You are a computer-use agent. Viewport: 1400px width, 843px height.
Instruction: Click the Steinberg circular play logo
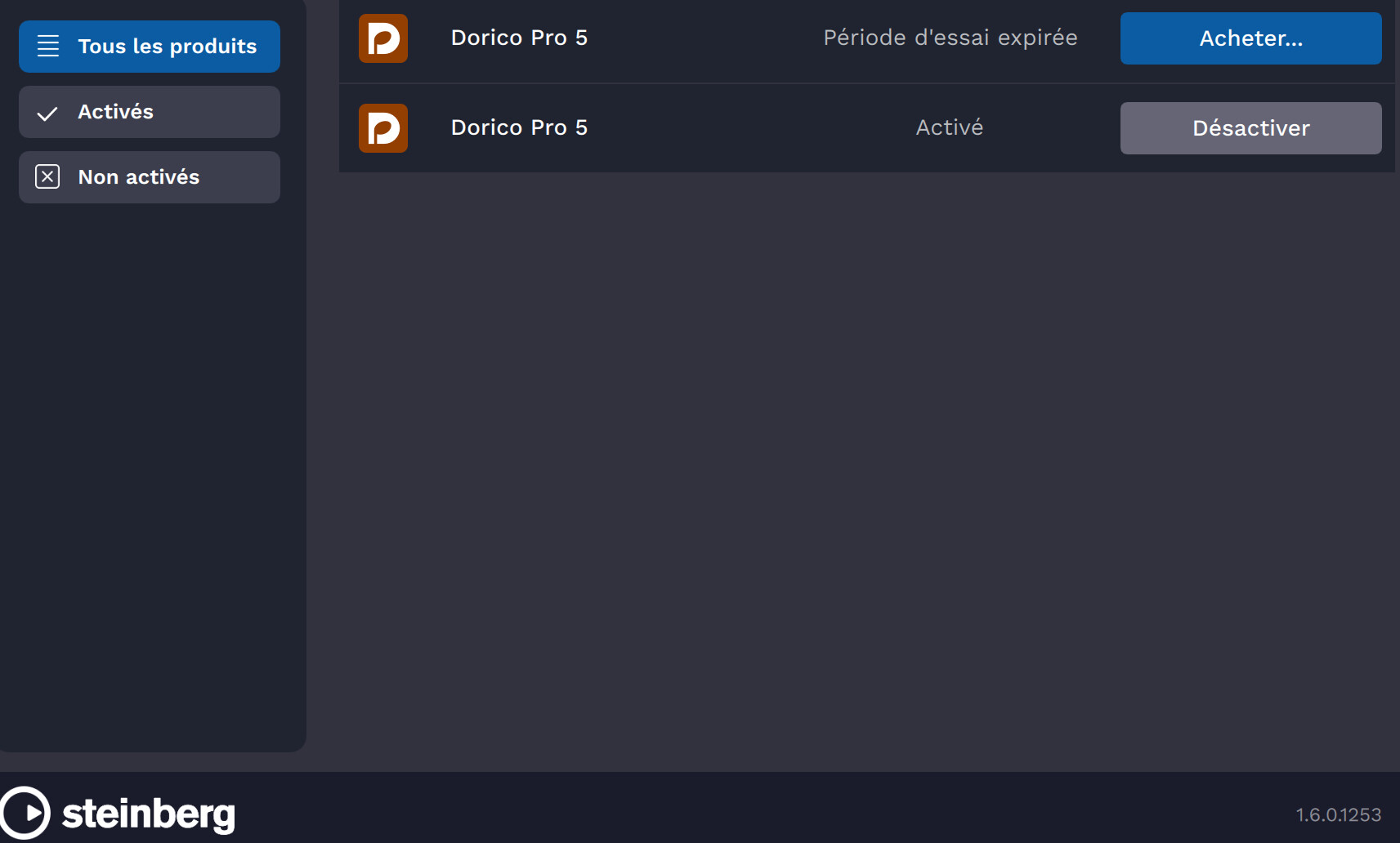tap(25, 813)
